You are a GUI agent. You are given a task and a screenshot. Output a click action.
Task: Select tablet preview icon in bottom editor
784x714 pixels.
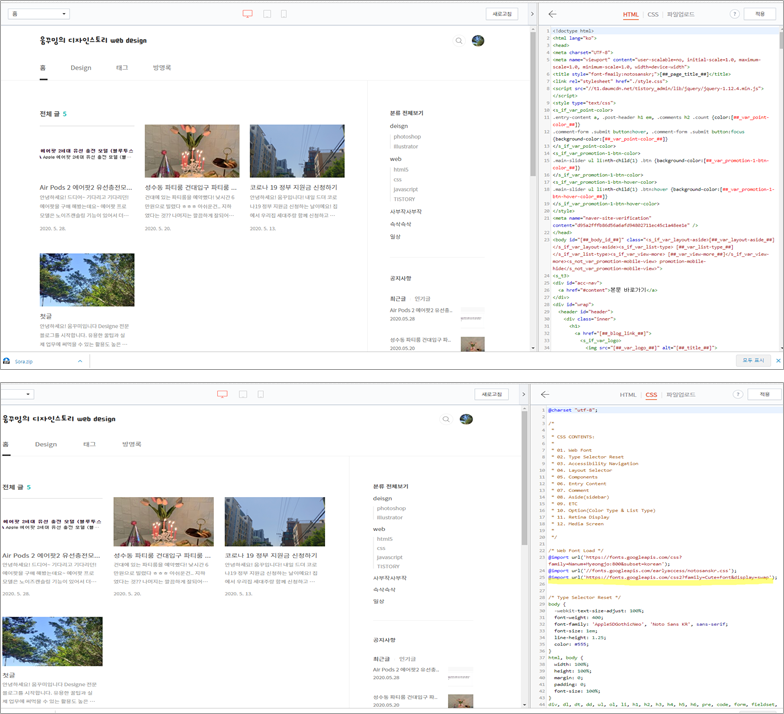tap(243, 394)
